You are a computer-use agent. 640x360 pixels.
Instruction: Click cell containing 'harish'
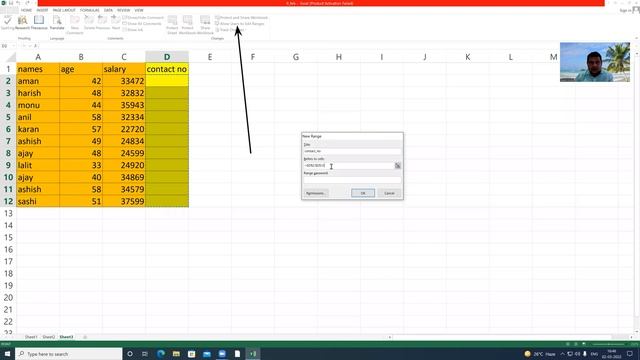coord(38,93)
